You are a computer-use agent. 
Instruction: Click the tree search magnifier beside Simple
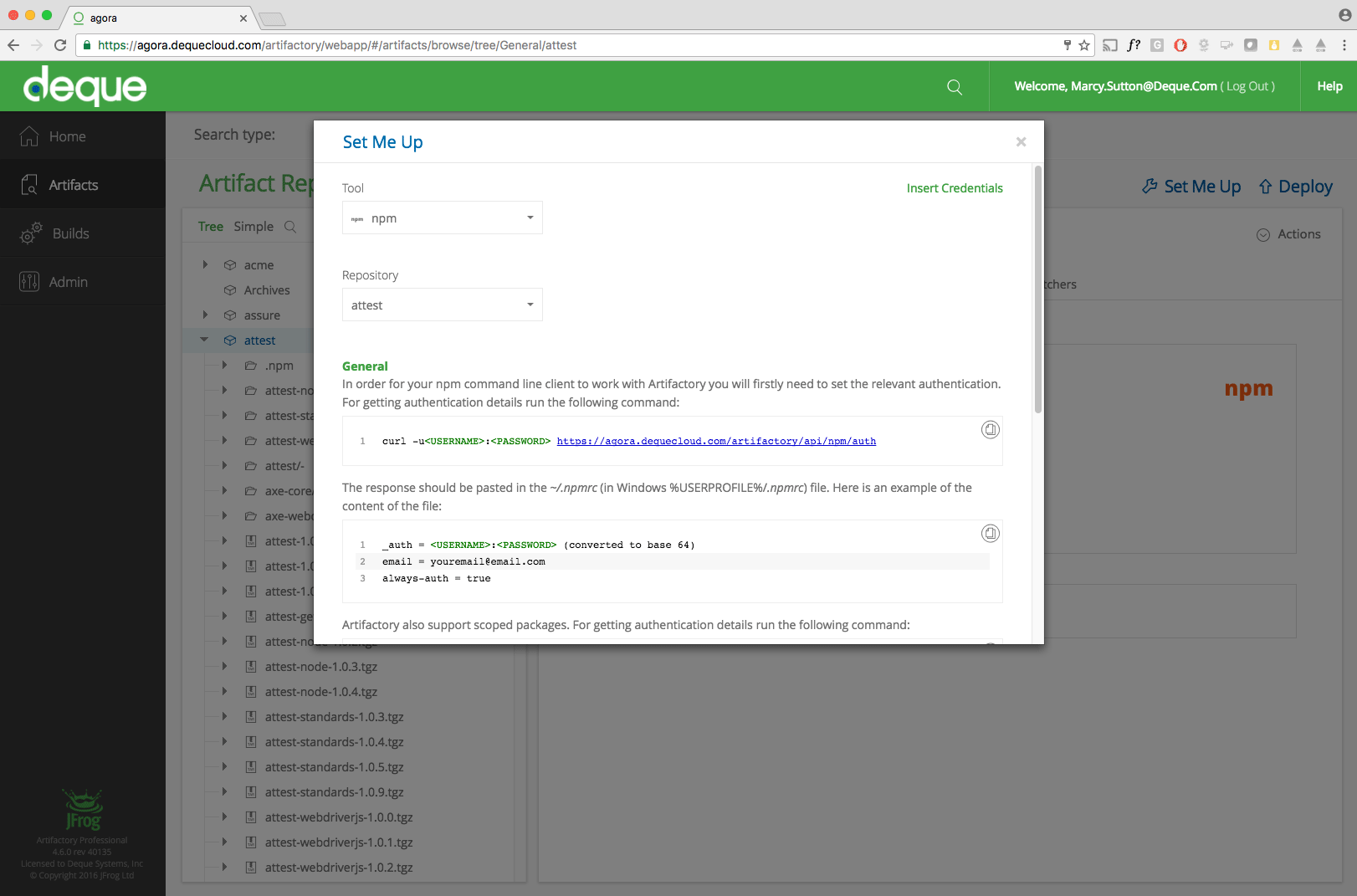[x=289, y=226]
